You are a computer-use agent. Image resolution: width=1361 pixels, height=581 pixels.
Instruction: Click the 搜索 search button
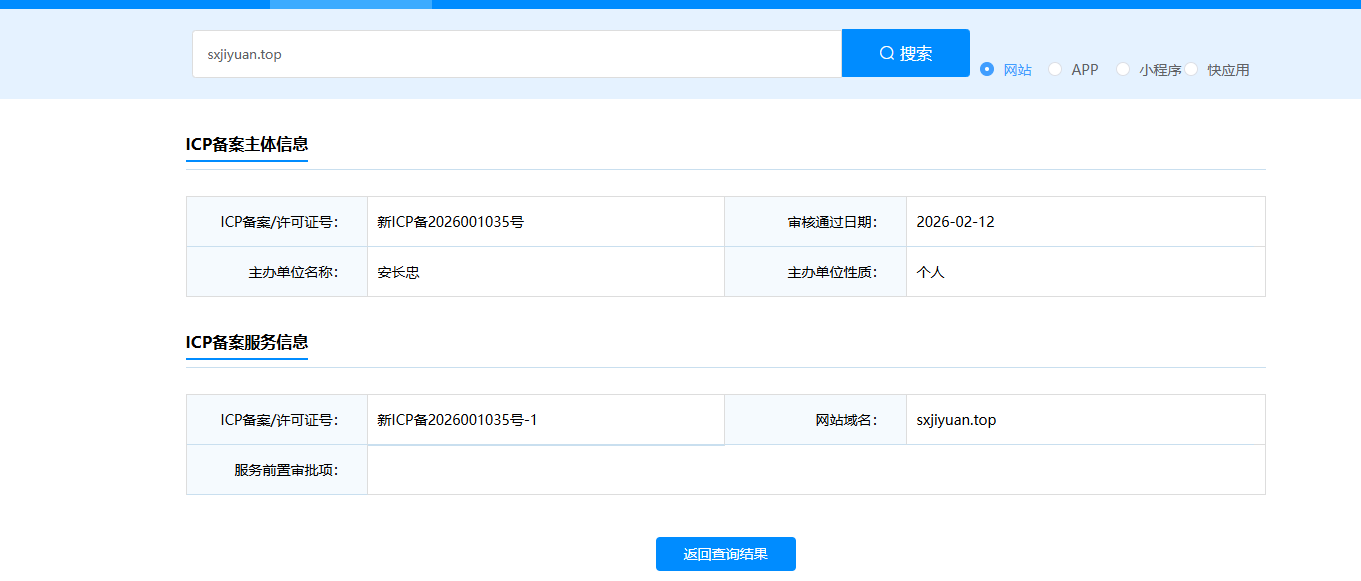(x=905, y=52)
